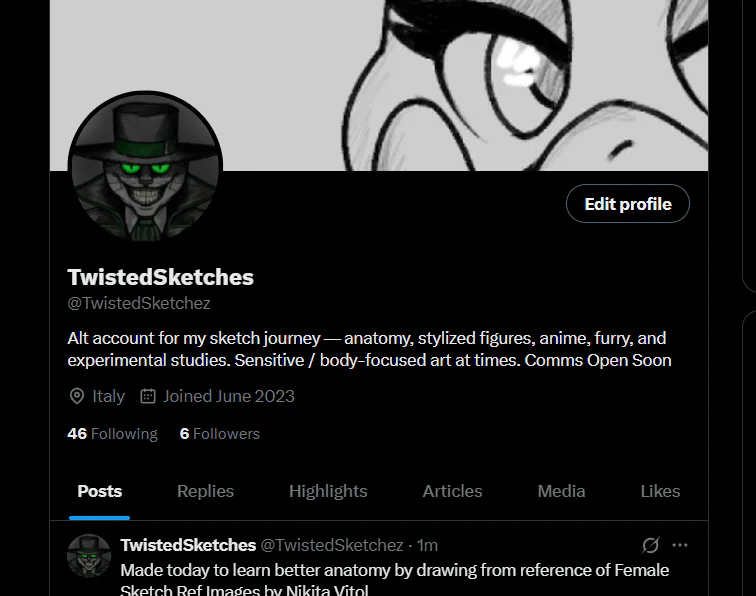This screenshot has width=756, height=596.
Task: Click the @TwistedSketchez handle in the post header
Action: tap(332, 545)
